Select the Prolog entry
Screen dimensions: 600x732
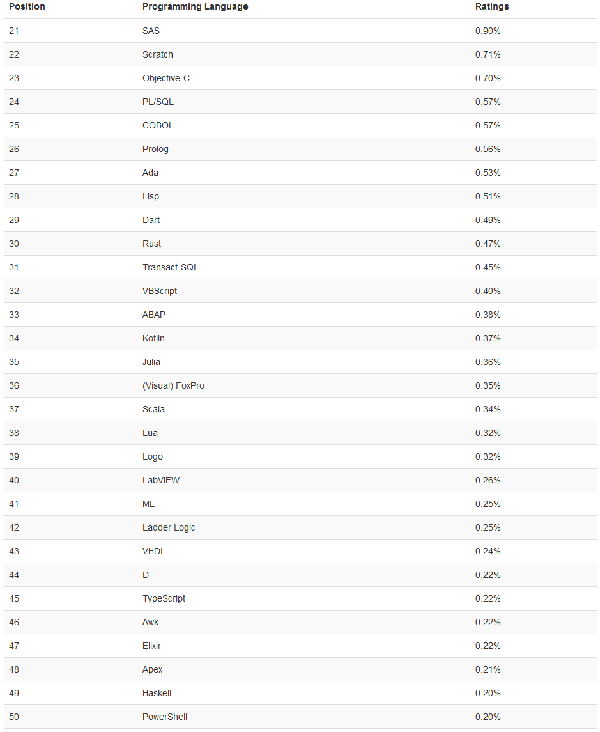156,149
